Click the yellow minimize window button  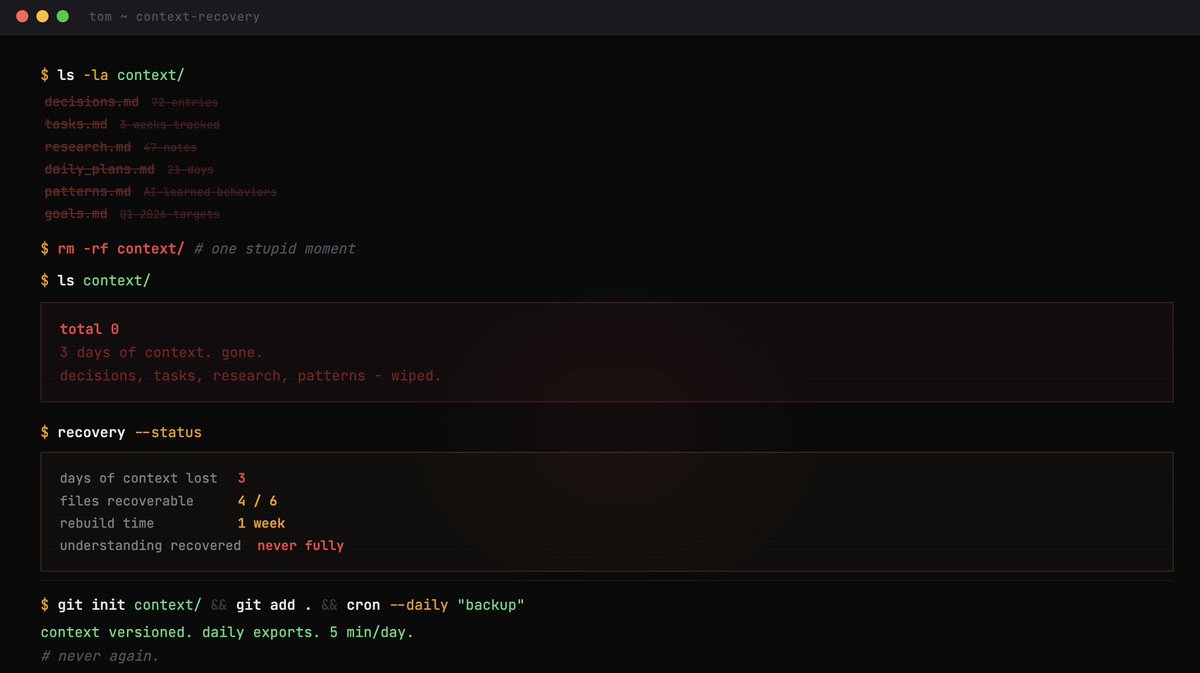[x=42, y=17]
